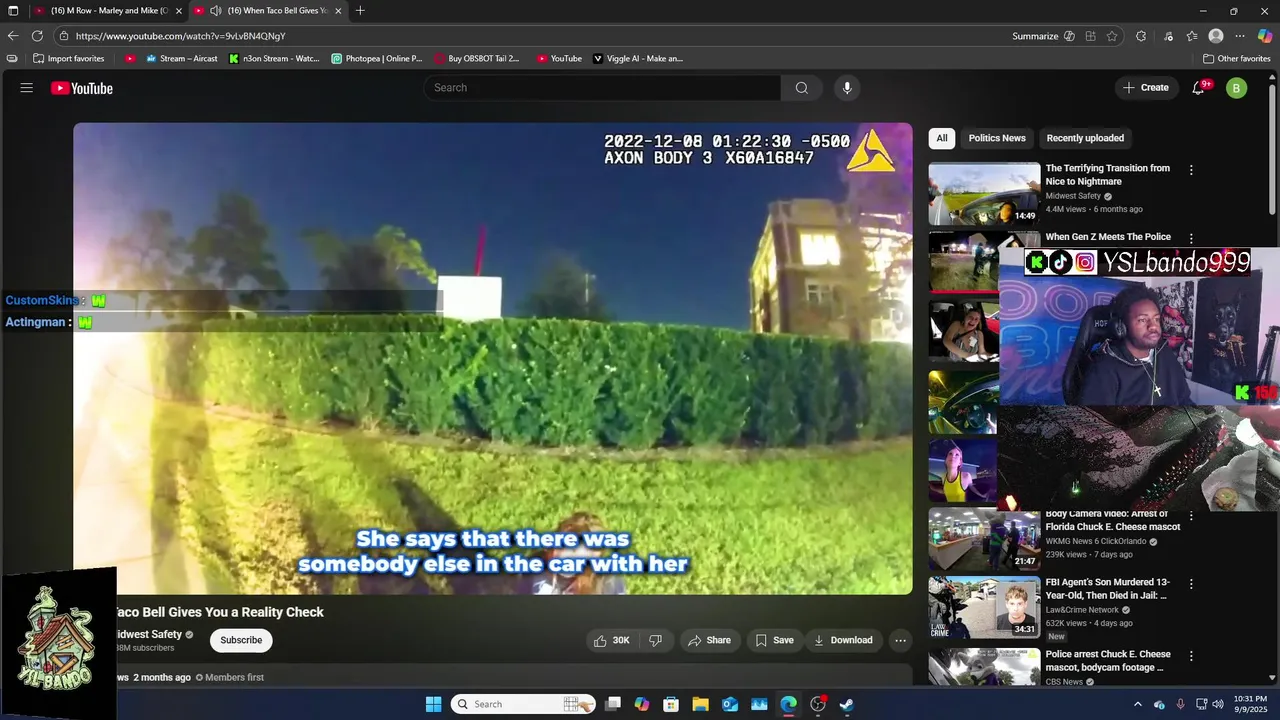
Task: Click the taskbar clock showing 10:31 PM
Action: [1250, 704]
